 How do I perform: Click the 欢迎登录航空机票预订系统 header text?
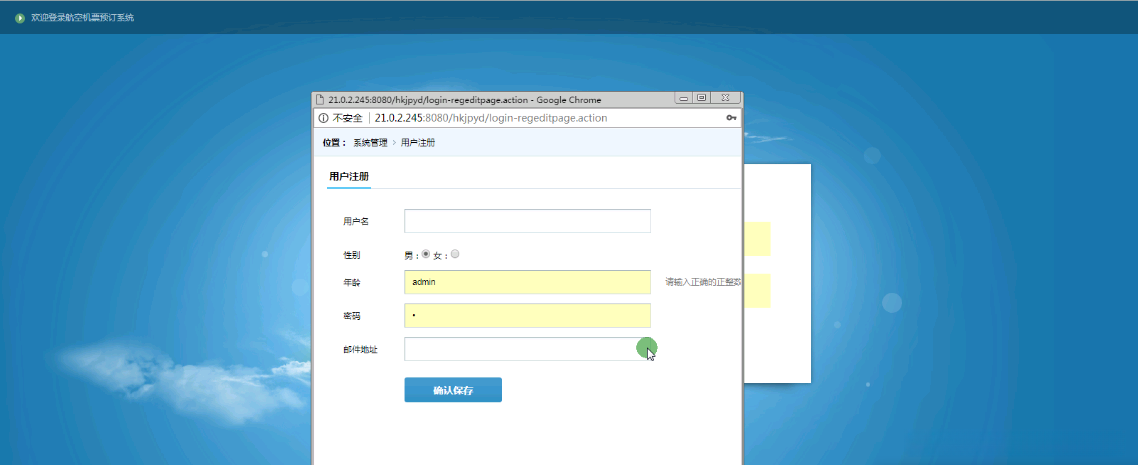83,17
